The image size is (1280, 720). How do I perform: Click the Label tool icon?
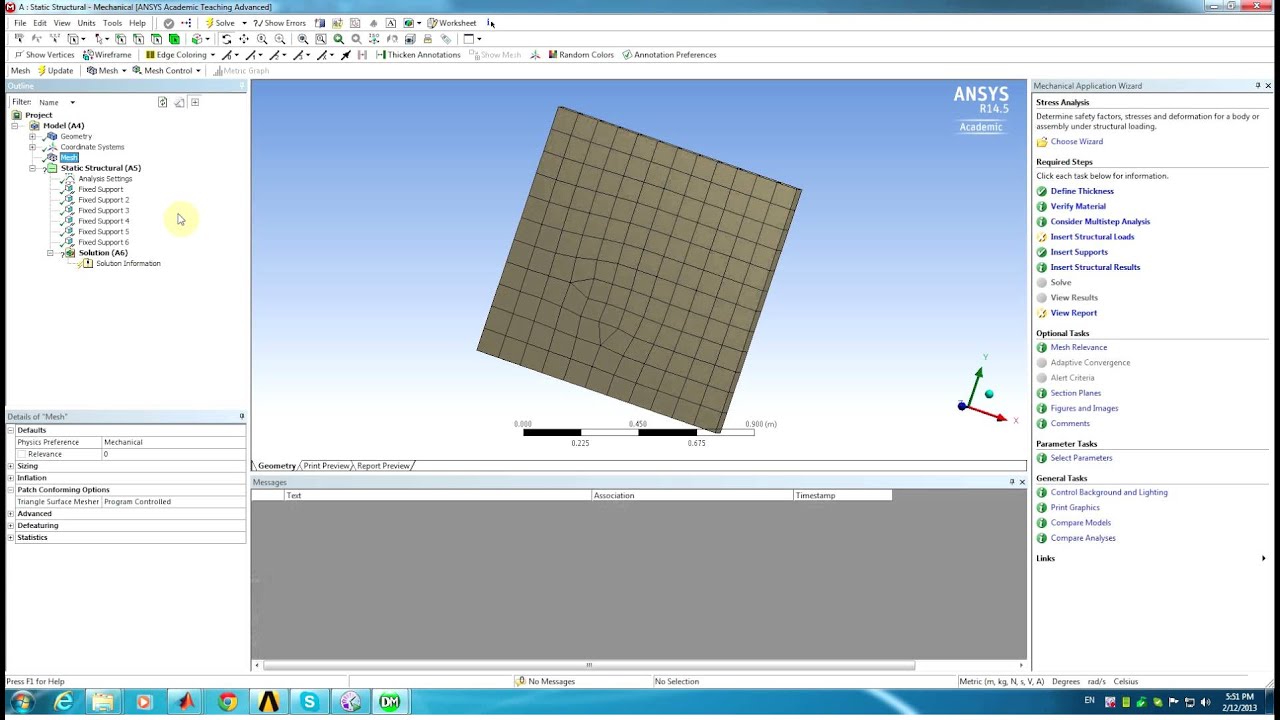tap(19, 39)
